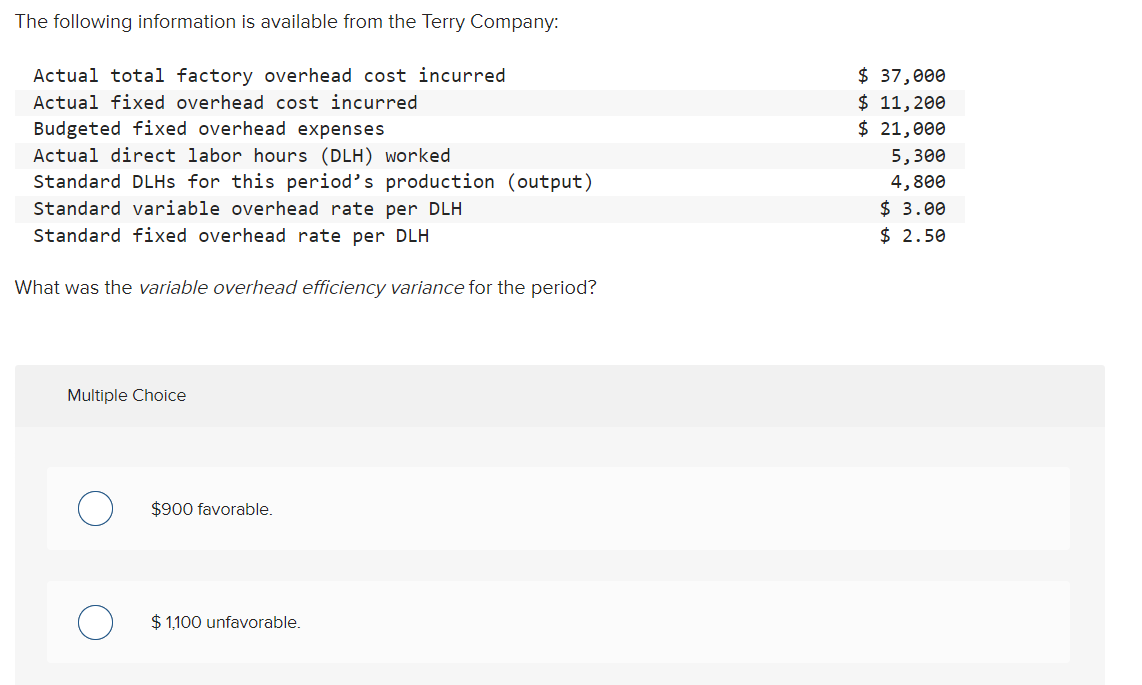
Task: Click the Standard variable overhead rate row
Action: (248, 208)
